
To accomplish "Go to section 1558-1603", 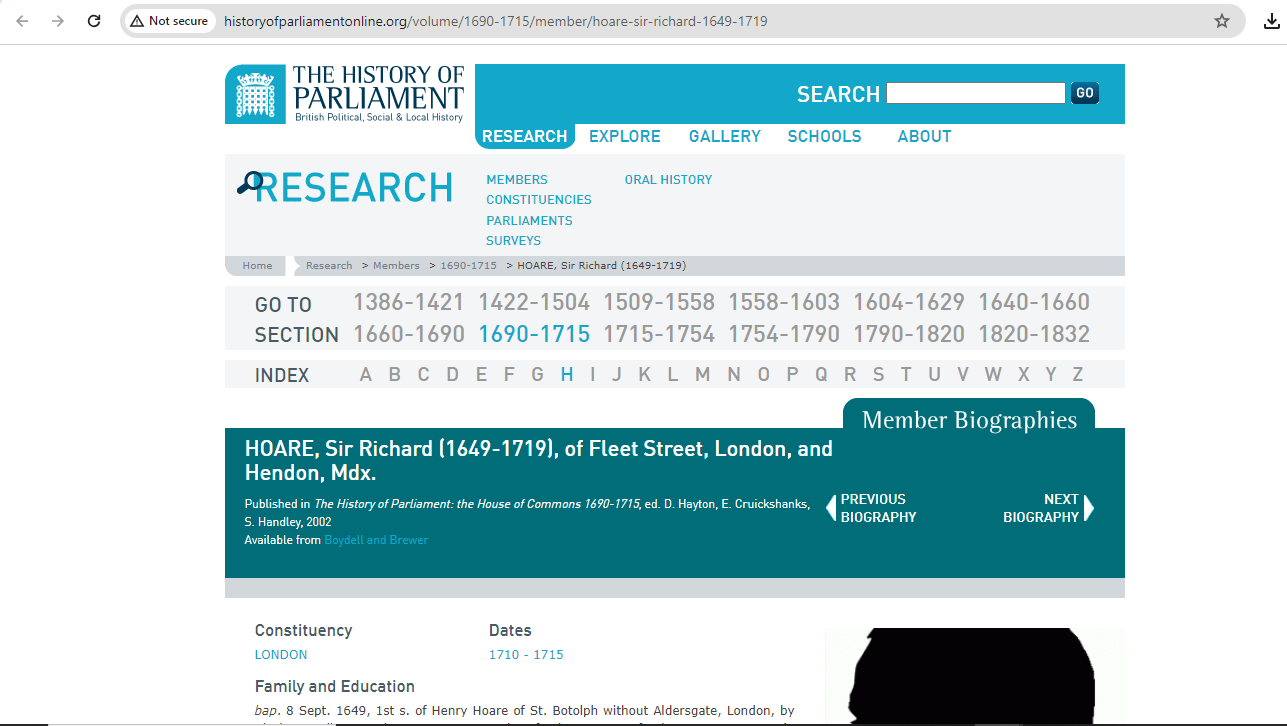I will (x=784, y=302).
